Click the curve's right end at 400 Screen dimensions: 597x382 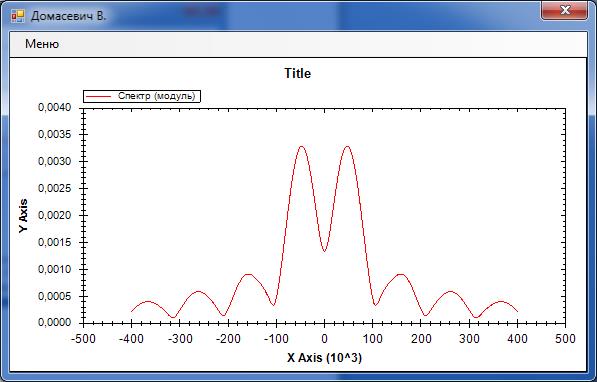coord(517,312)
